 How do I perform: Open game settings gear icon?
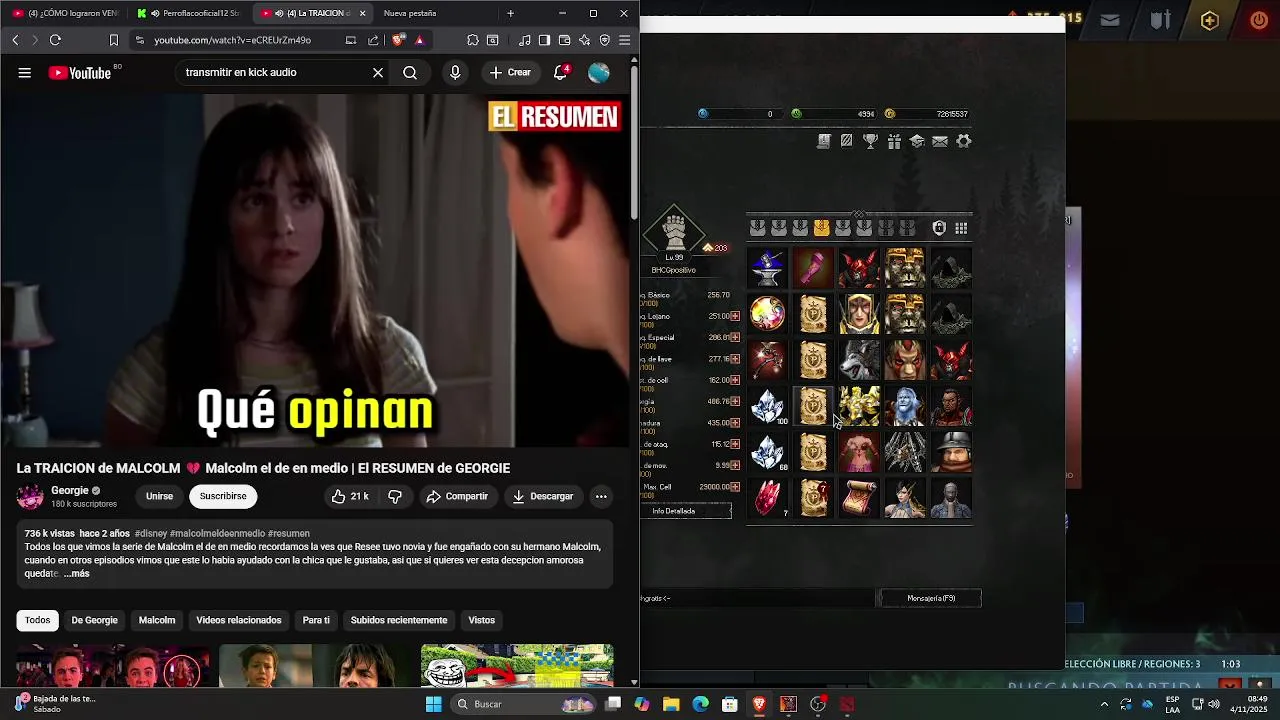coord(964,142)
